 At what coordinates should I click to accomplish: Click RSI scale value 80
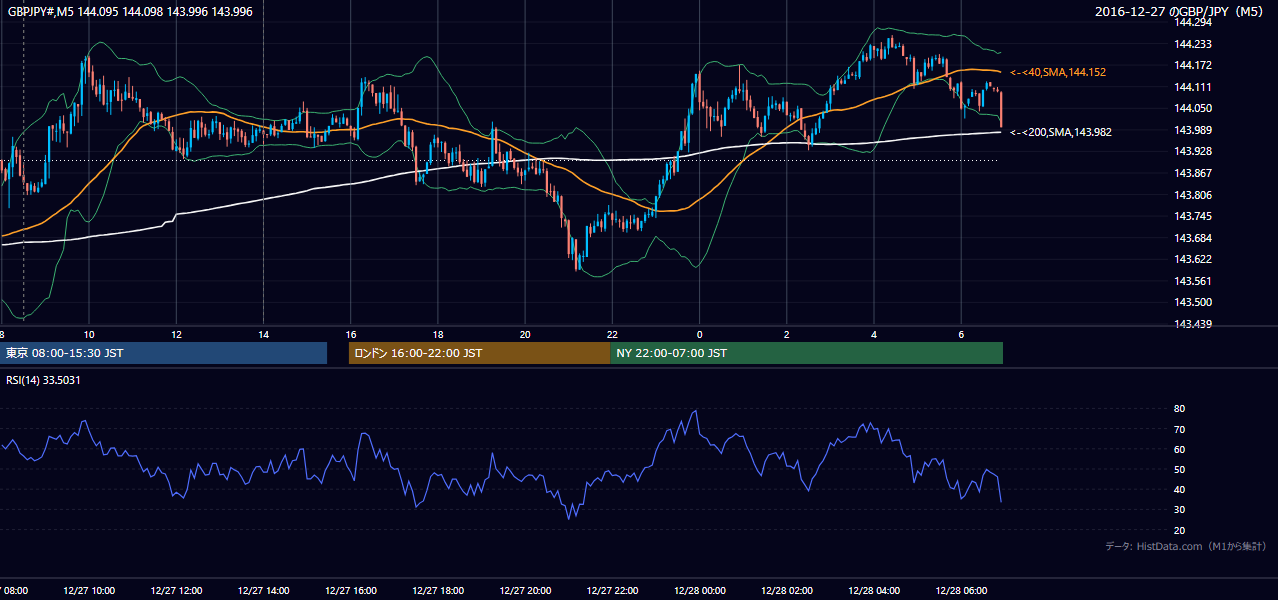coord(1180,409)
